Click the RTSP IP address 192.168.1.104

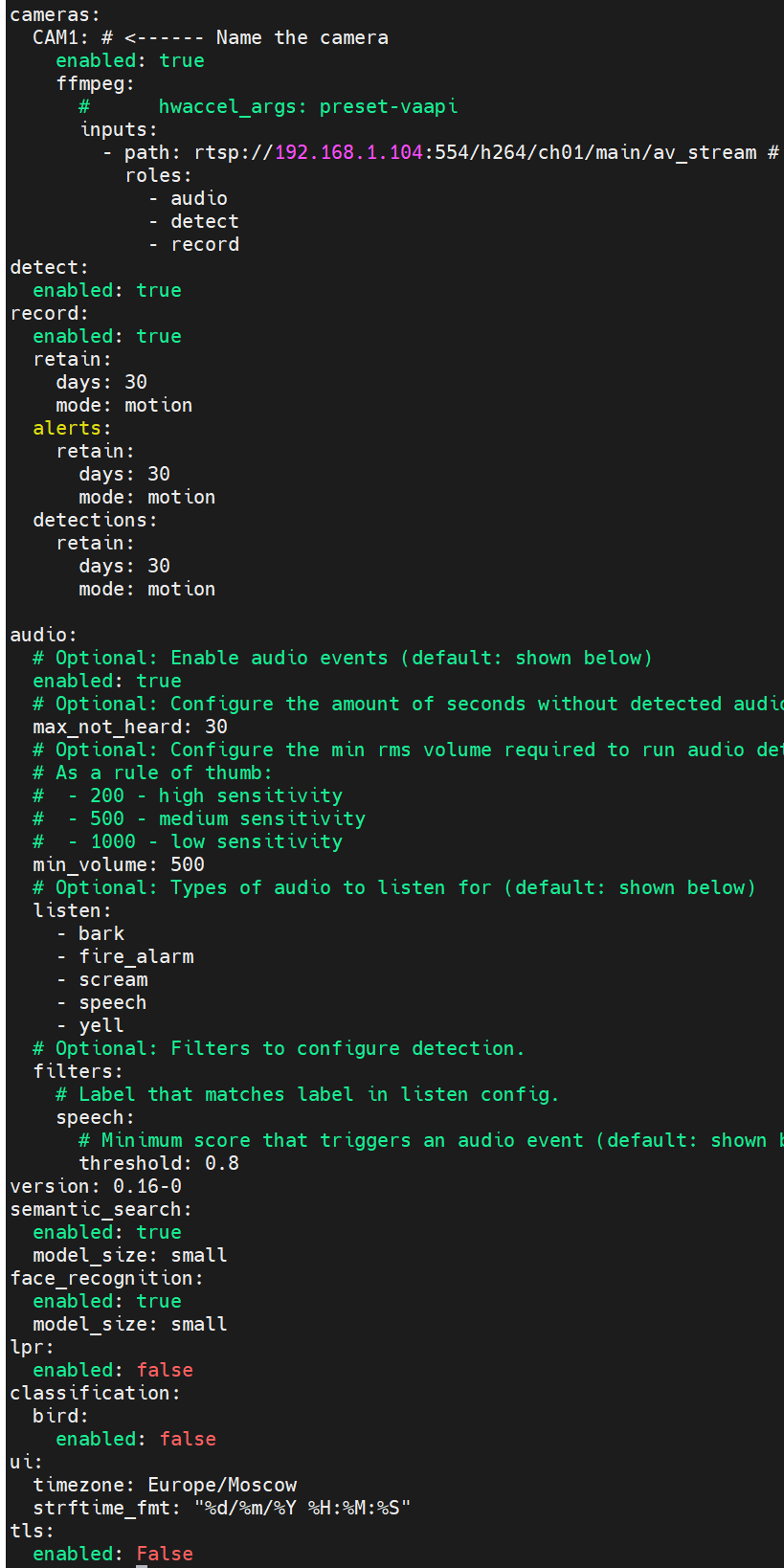coord(348,152)
